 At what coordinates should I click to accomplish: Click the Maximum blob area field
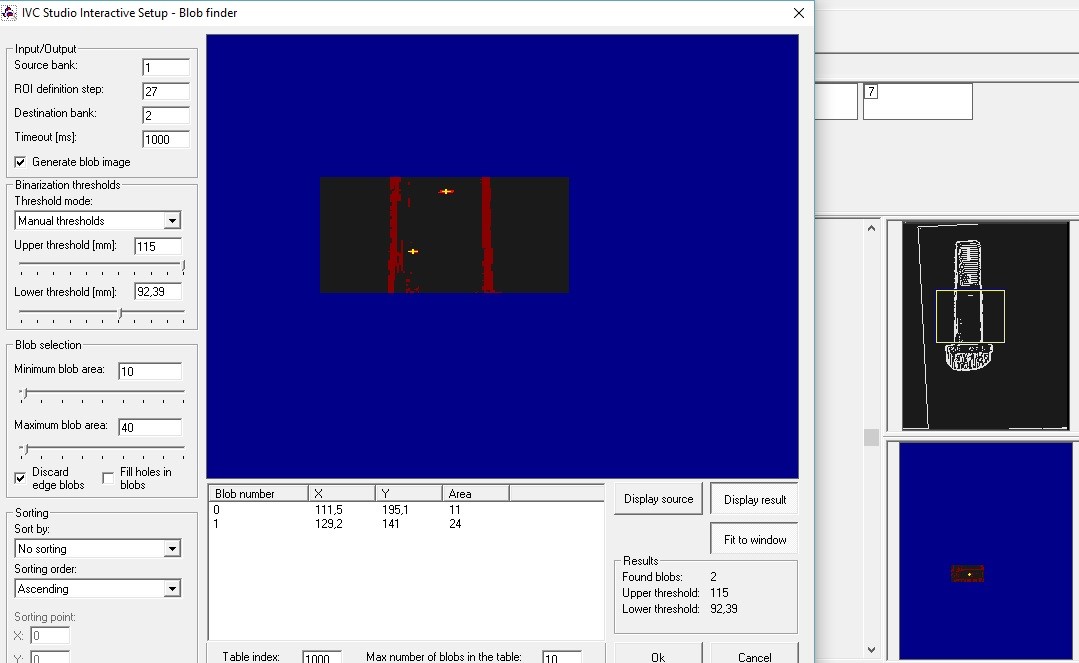[150, 428]
